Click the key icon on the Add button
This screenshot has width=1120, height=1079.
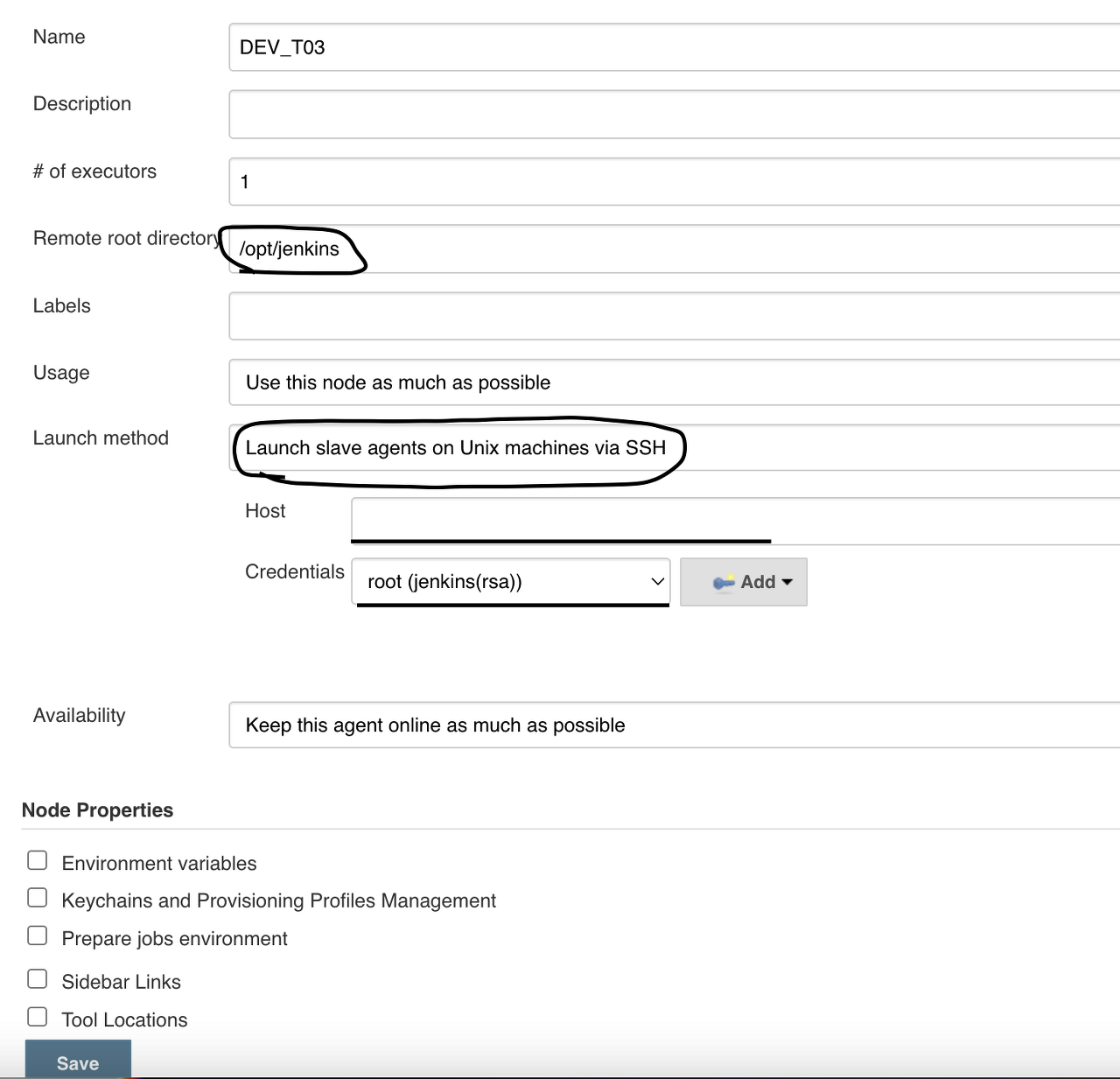(x=724, y=582)
